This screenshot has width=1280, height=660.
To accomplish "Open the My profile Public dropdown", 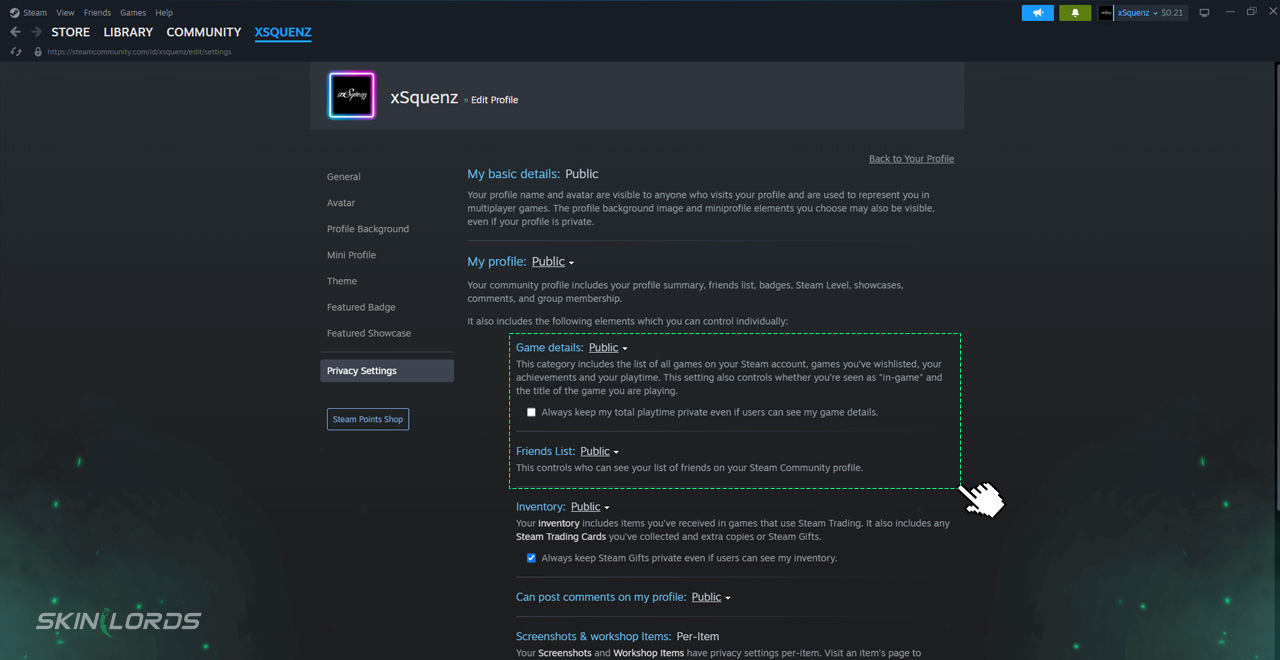I will tap(553, 262).
